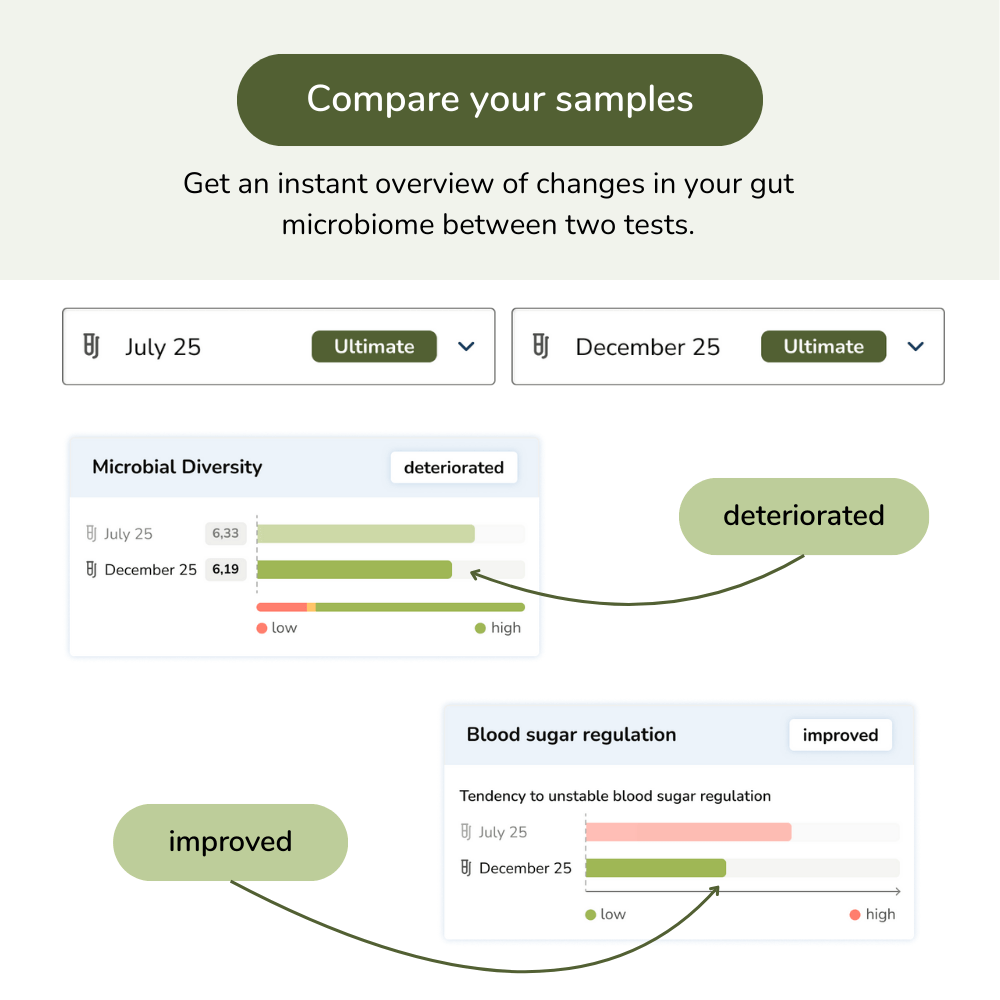The image size is (1000, 1000).
Task: Click the December 25 green bar in Microbial Diversity
Action: [x=354, y=570]
